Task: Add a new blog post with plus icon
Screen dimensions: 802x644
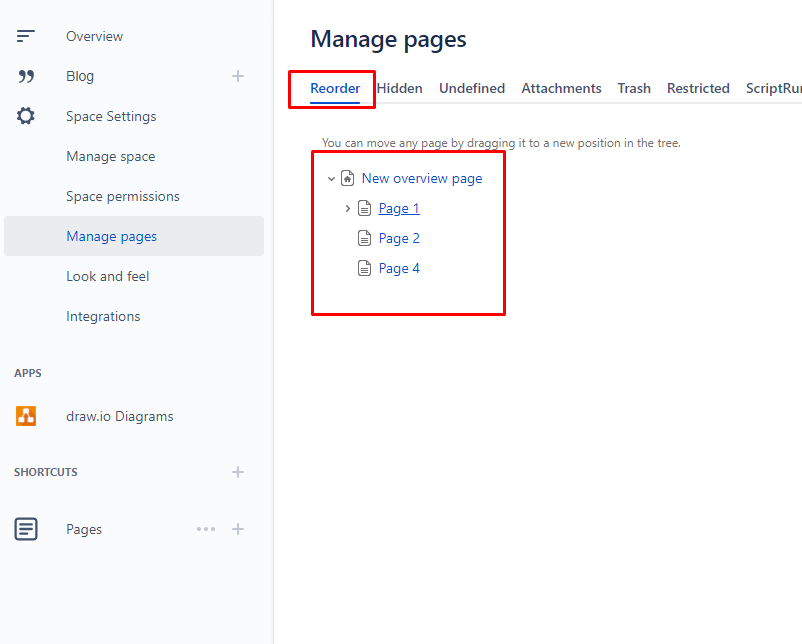Action: coord(238,76)
